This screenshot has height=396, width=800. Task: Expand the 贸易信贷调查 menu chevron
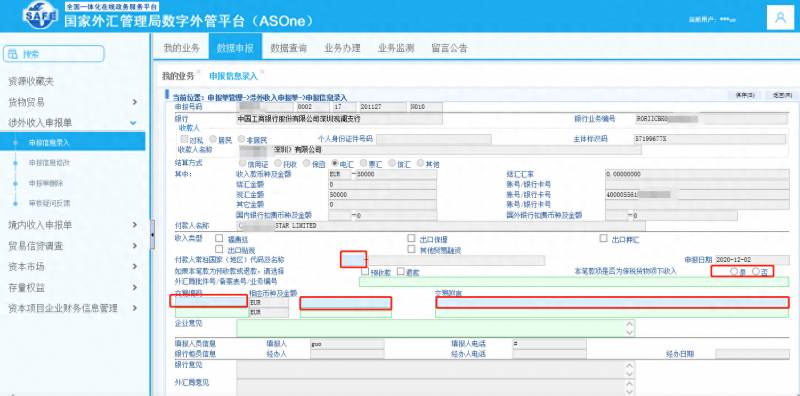(134, 246)
